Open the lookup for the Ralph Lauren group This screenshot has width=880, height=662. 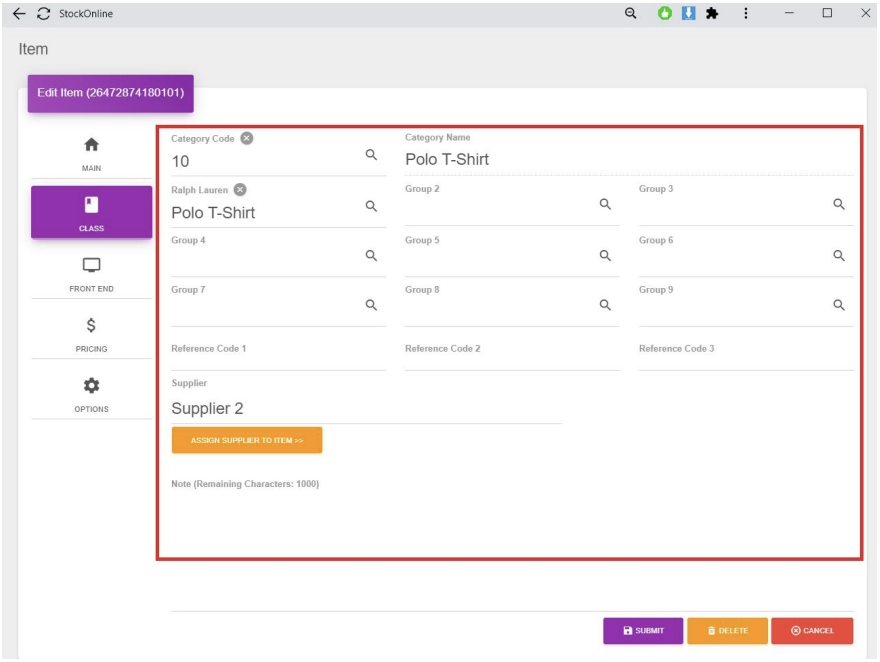[x=370, y=206]
